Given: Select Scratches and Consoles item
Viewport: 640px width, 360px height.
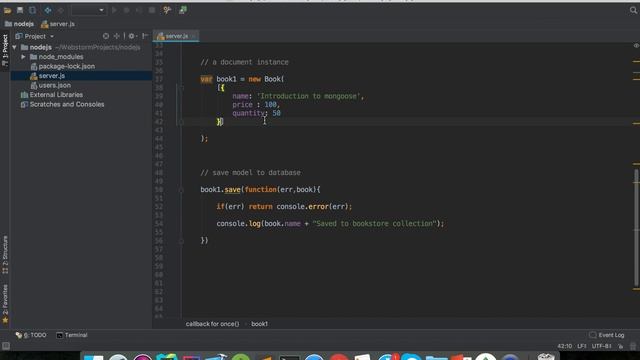Looking at the screenshot, I should click(62, 104).
